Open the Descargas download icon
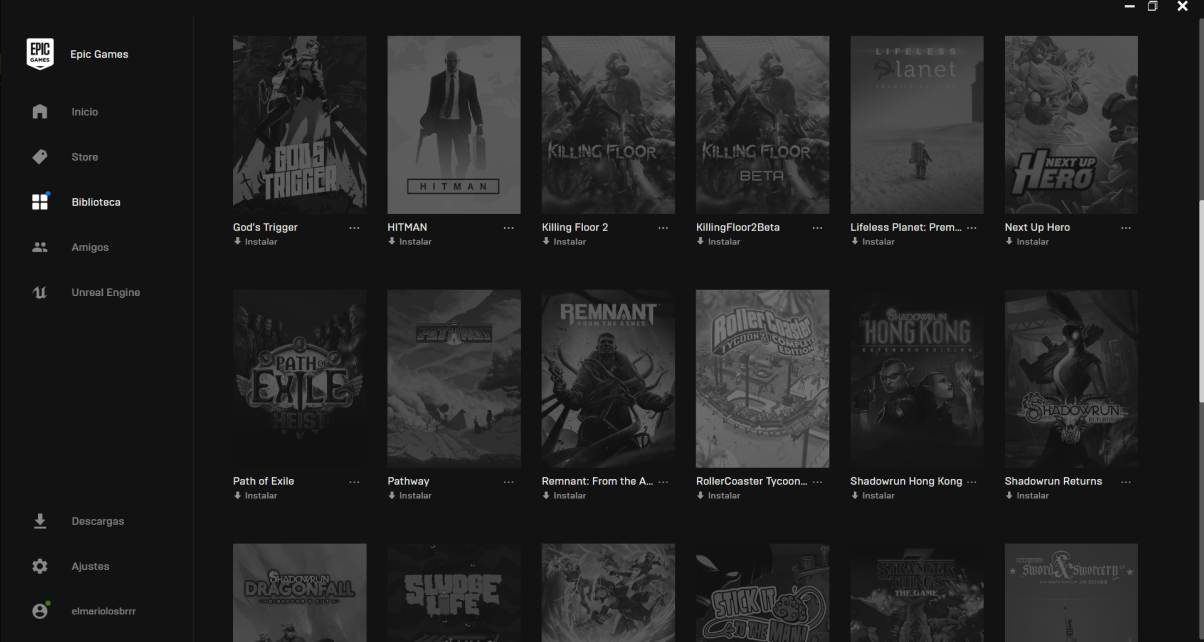 pyautogui.click(x=40, y=521)
